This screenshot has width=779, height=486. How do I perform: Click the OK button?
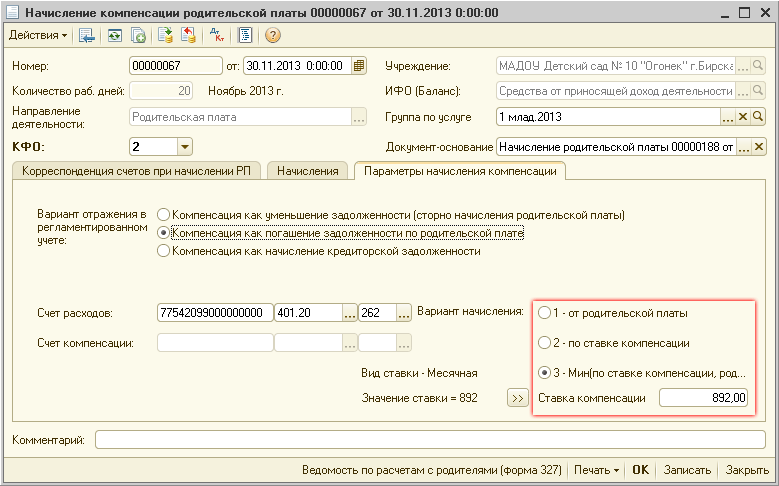(x=640, y=470)
